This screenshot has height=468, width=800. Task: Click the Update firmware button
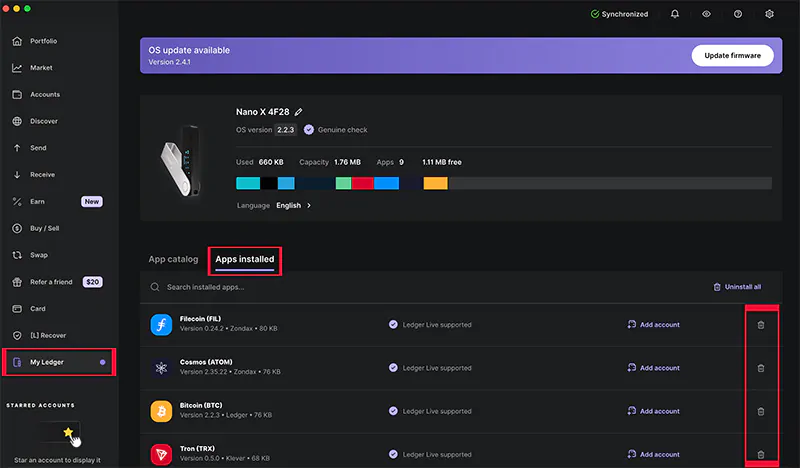click(x=732, y=56)
